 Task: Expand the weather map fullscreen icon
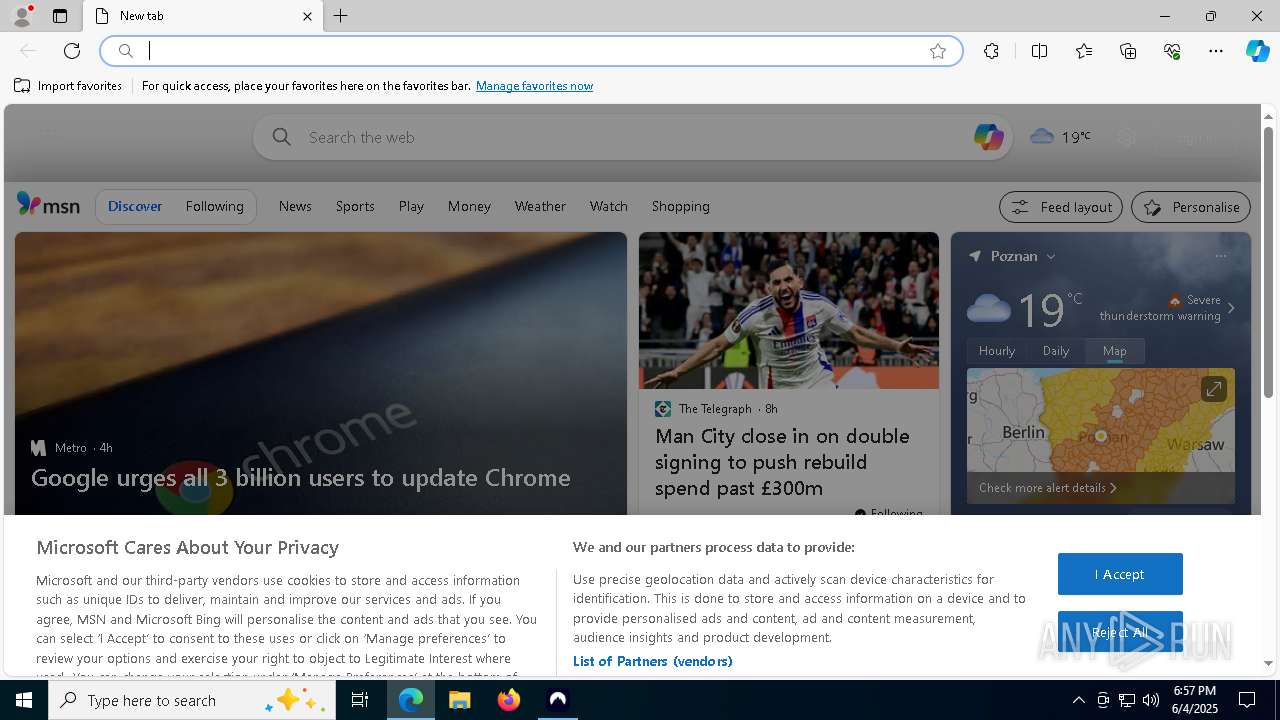1213,389
